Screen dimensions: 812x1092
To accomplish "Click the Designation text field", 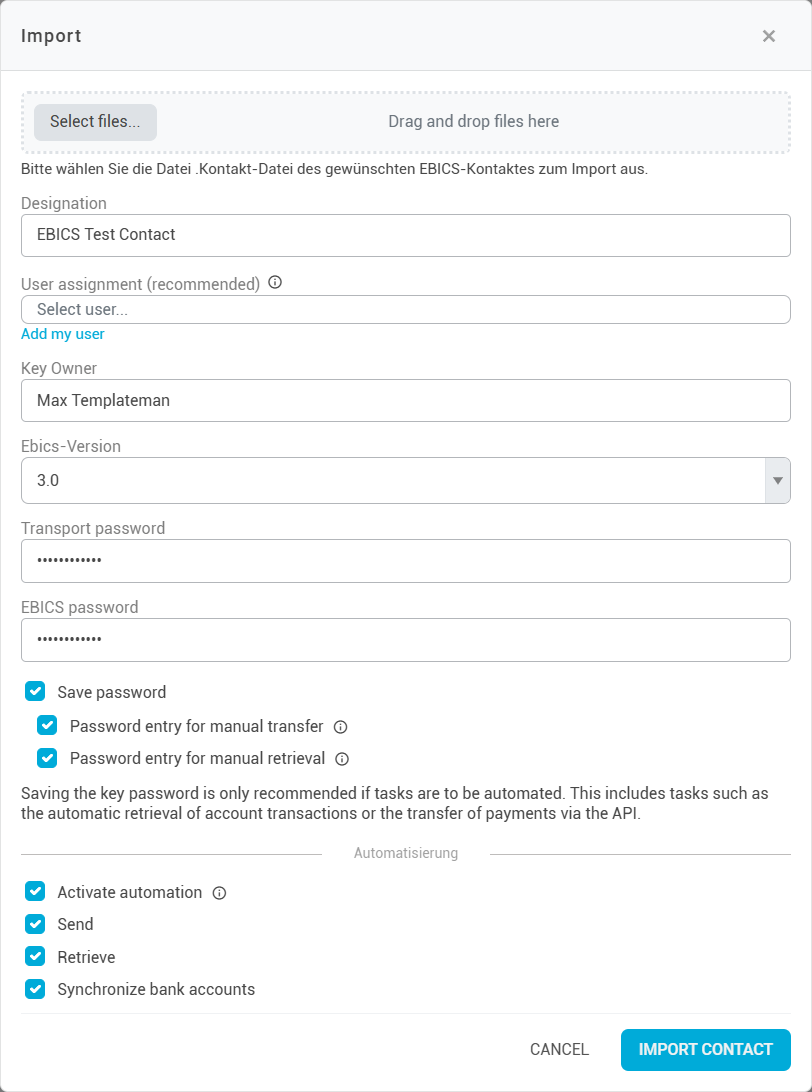I will click(405, 235).
